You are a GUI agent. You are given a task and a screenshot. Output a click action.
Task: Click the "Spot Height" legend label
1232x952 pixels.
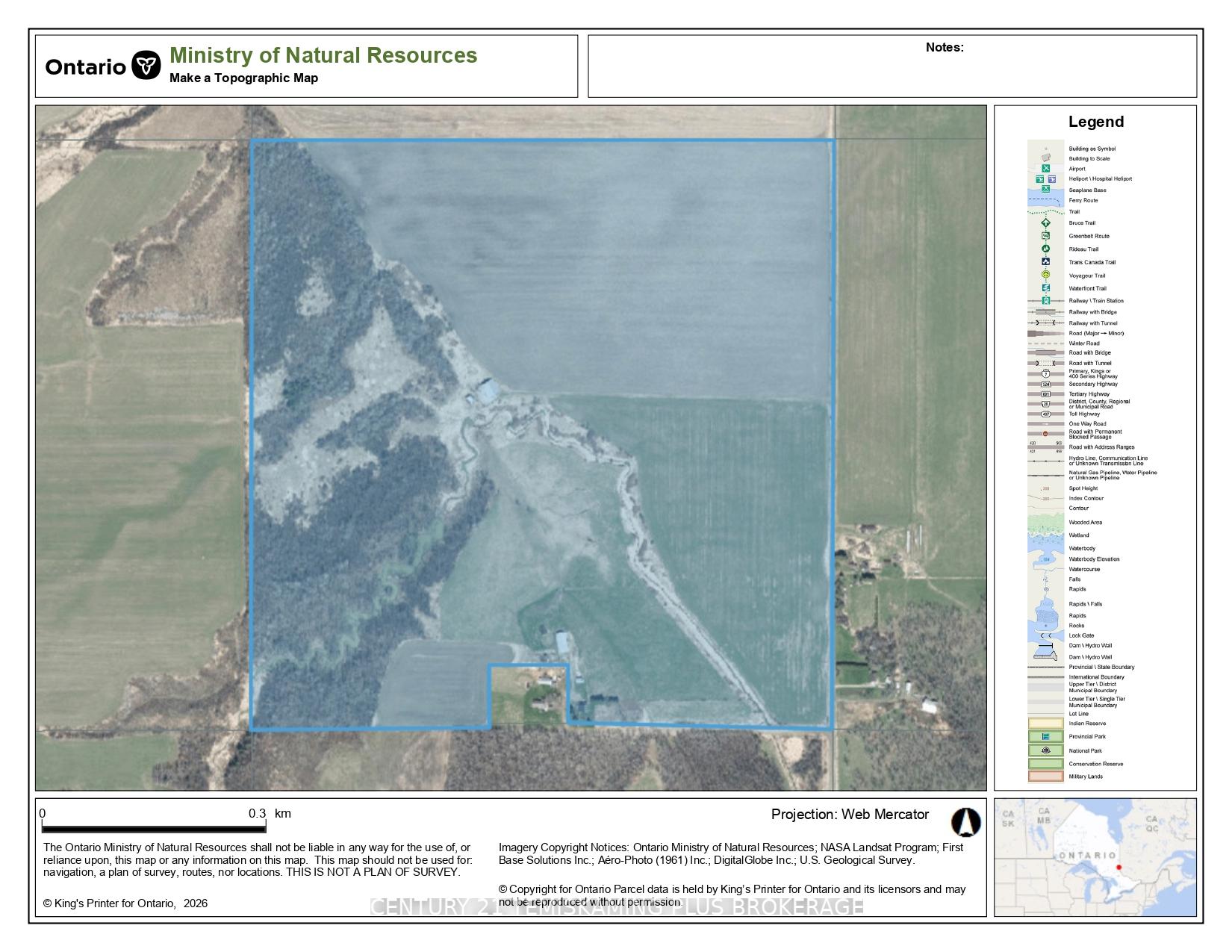pos(1083,488)
